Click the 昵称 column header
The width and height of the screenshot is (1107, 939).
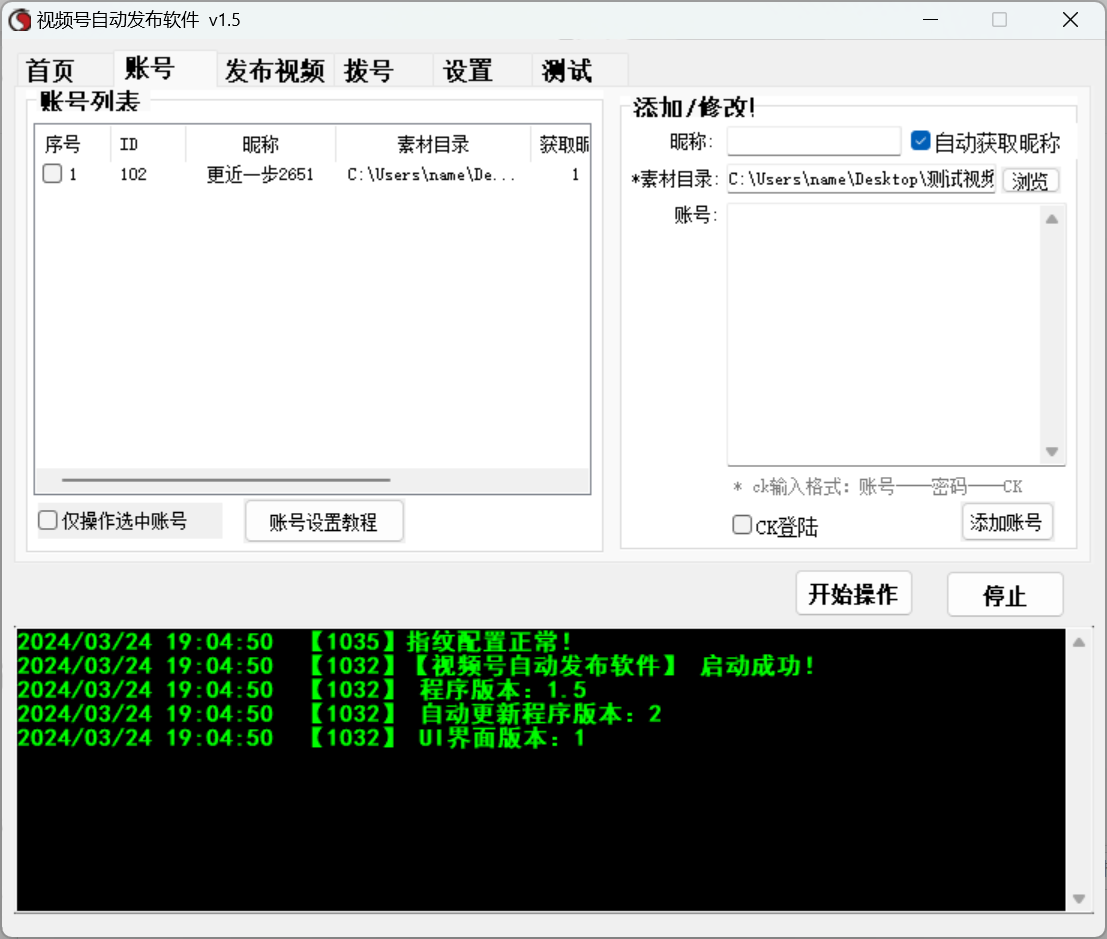(260, 145)
